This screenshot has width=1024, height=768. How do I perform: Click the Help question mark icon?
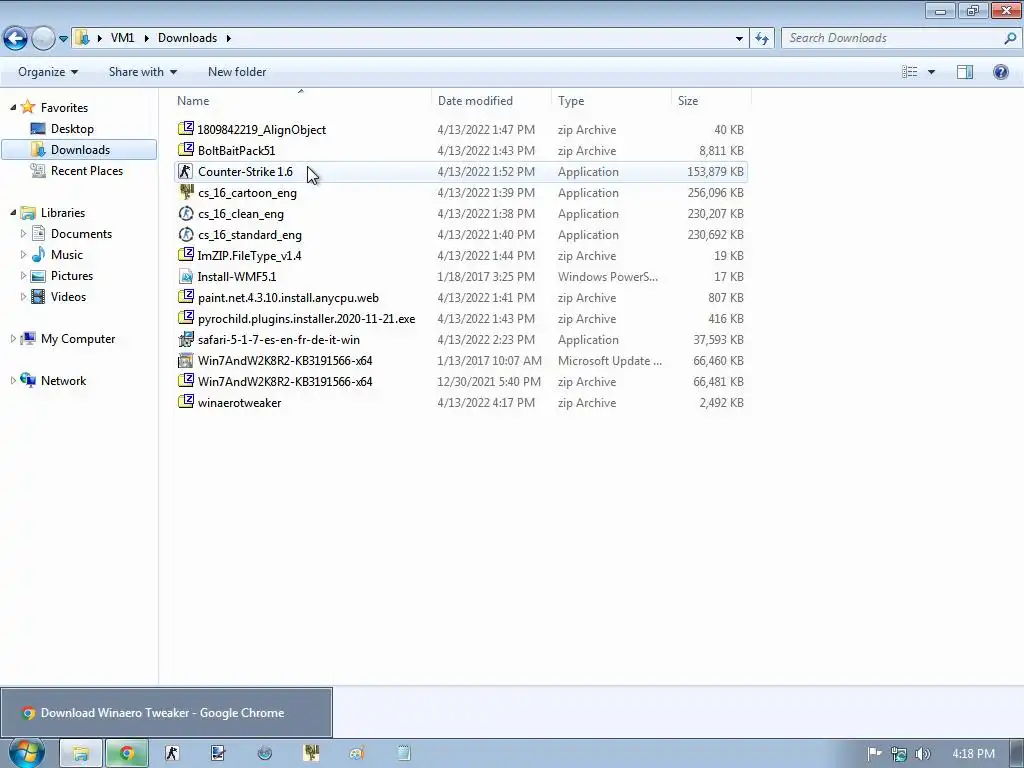point(1000,72)
